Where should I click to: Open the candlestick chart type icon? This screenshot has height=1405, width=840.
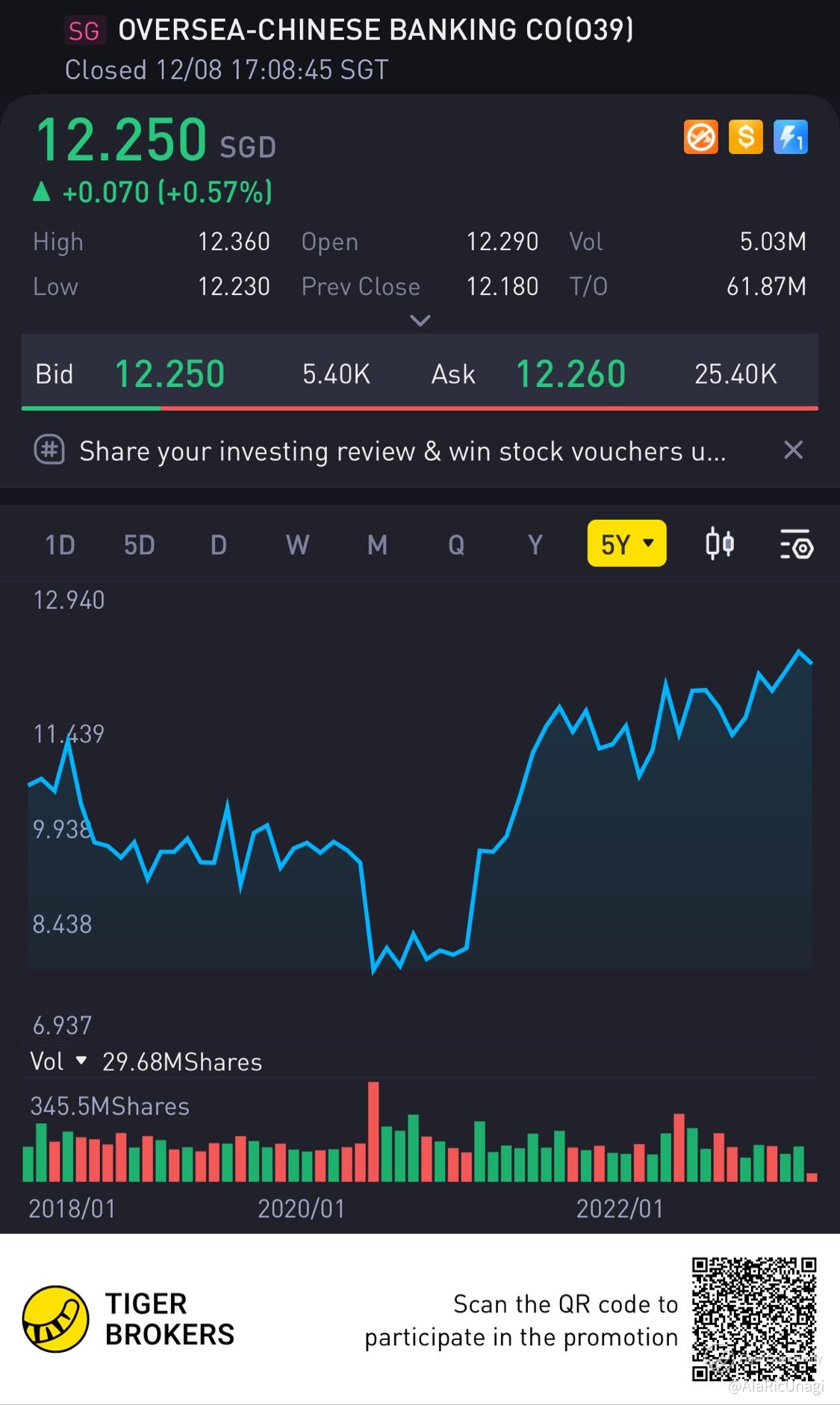click(720, 544)
